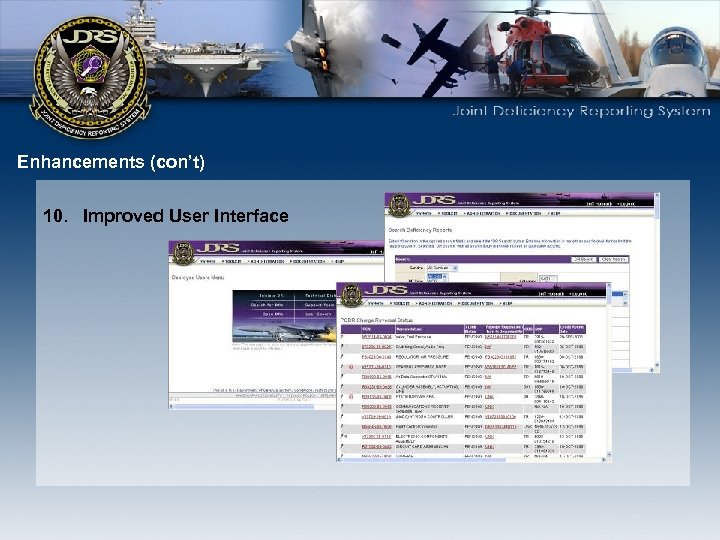Viewport: 720px width, 540px height.
Task: Click Clear Fields button in search form
Action: click(x=613, y=259)
